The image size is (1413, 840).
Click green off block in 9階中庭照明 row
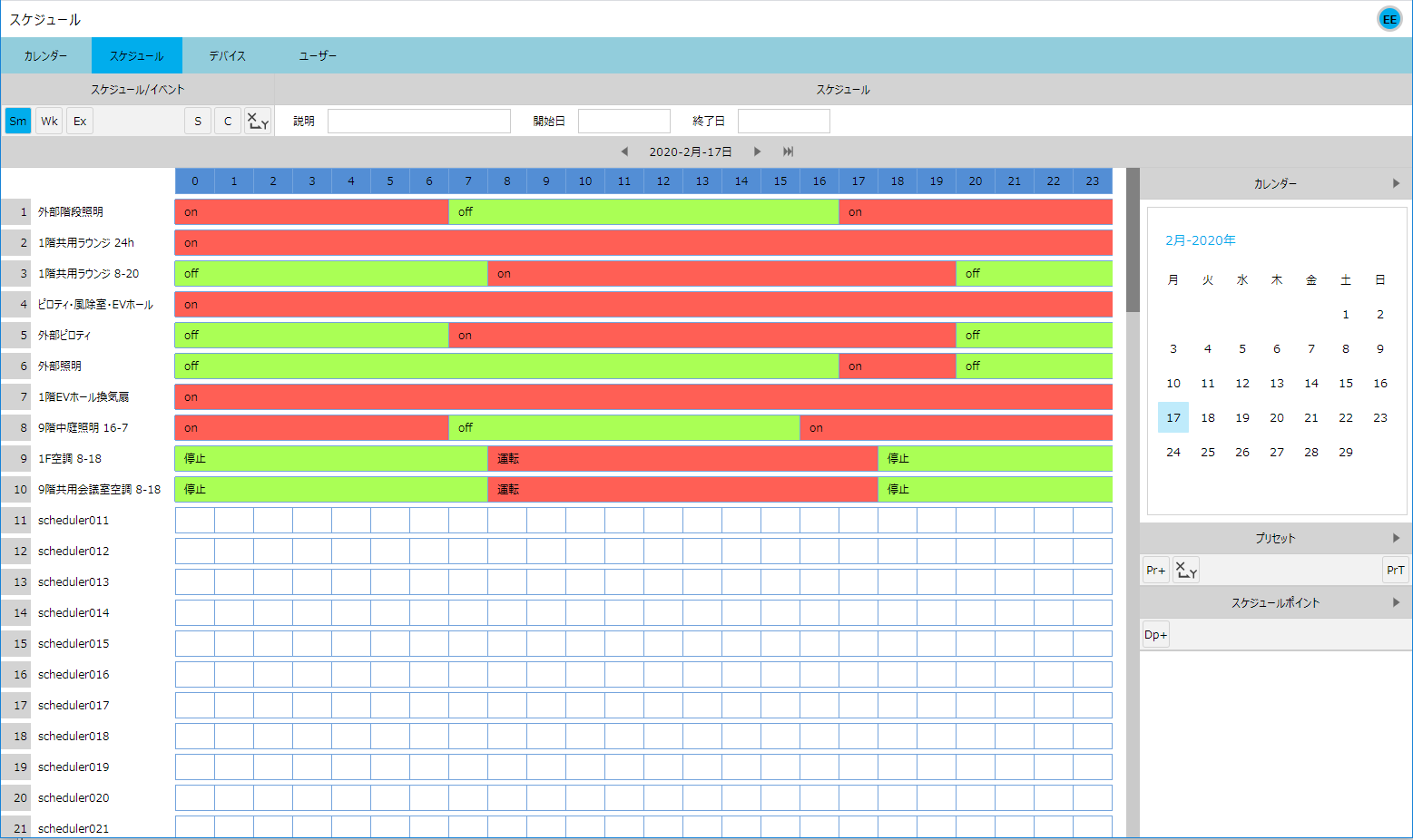tap(624, 427)
